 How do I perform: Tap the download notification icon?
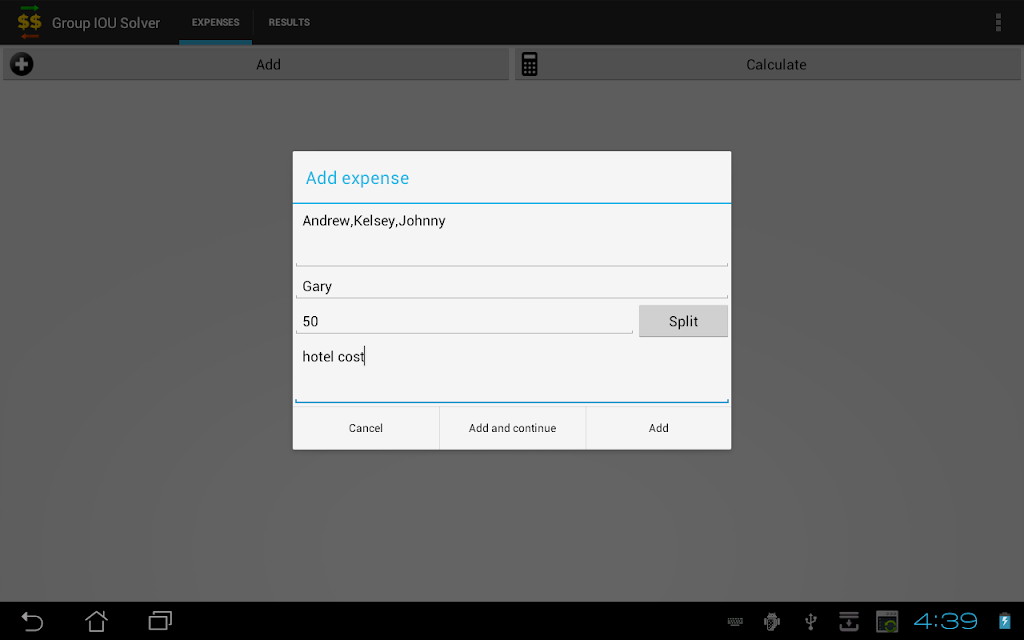point(848,622)
